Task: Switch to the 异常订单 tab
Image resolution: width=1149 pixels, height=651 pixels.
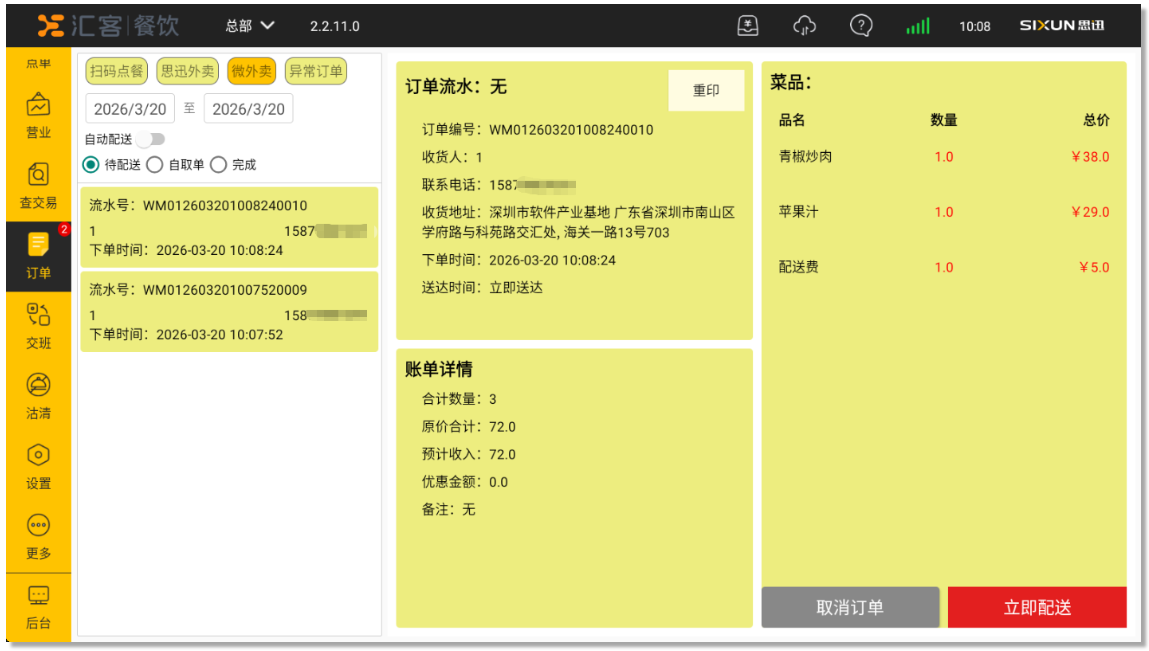Action: [x=315, y=71]
